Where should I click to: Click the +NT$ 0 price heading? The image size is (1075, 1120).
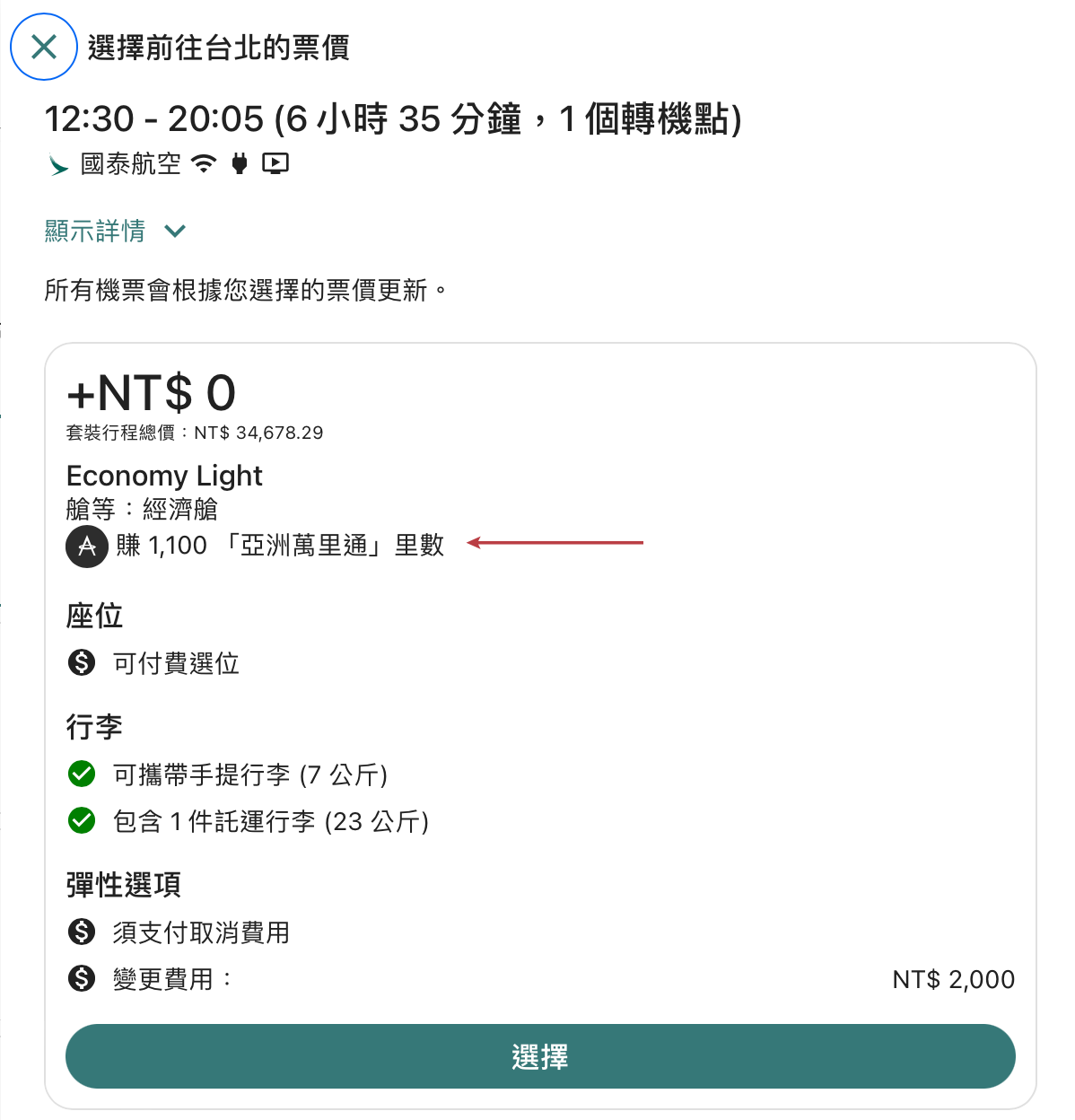click(x=152, y=392)
